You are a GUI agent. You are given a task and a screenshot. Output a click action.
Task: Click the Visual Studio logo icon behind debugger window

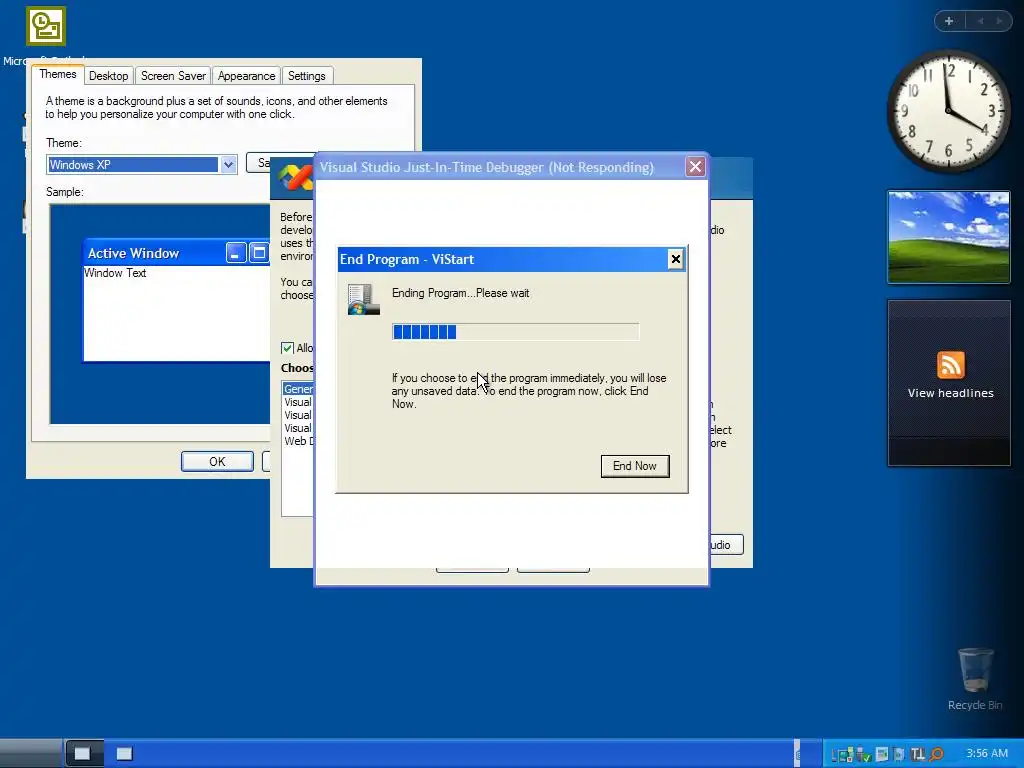[294, 177]
